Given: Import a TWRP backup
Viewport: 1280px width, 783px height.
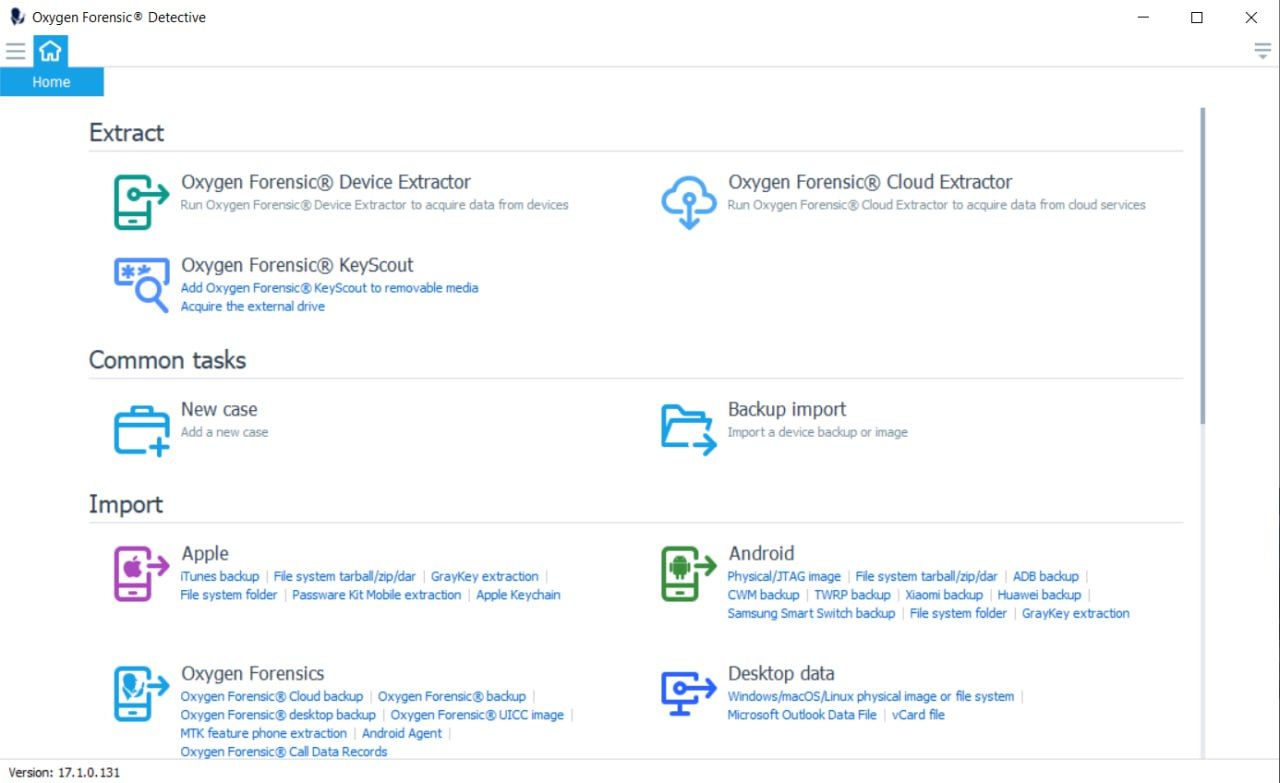Looking at the screenshot, I should coord(853,595).
